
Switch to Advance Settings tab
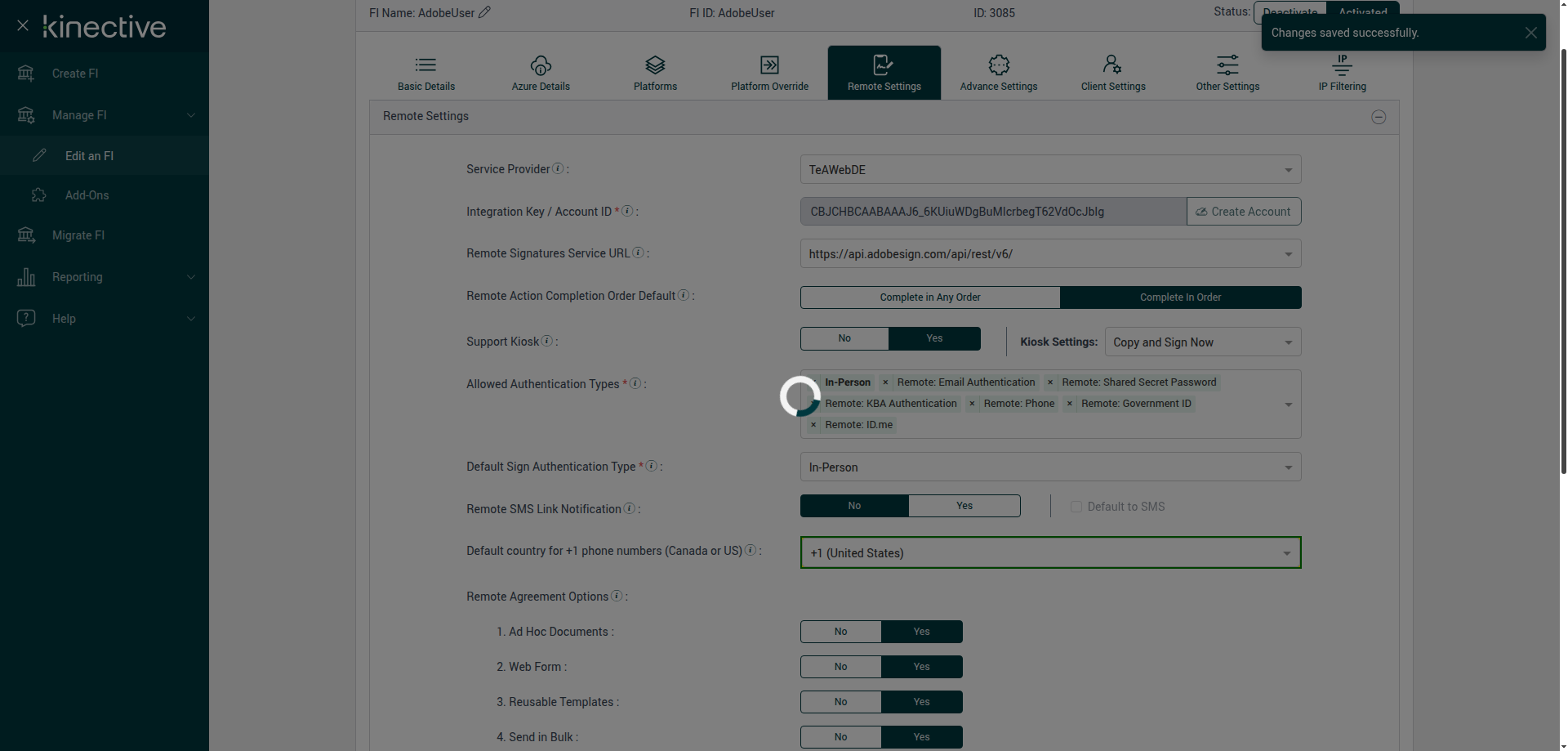[999, 73]
